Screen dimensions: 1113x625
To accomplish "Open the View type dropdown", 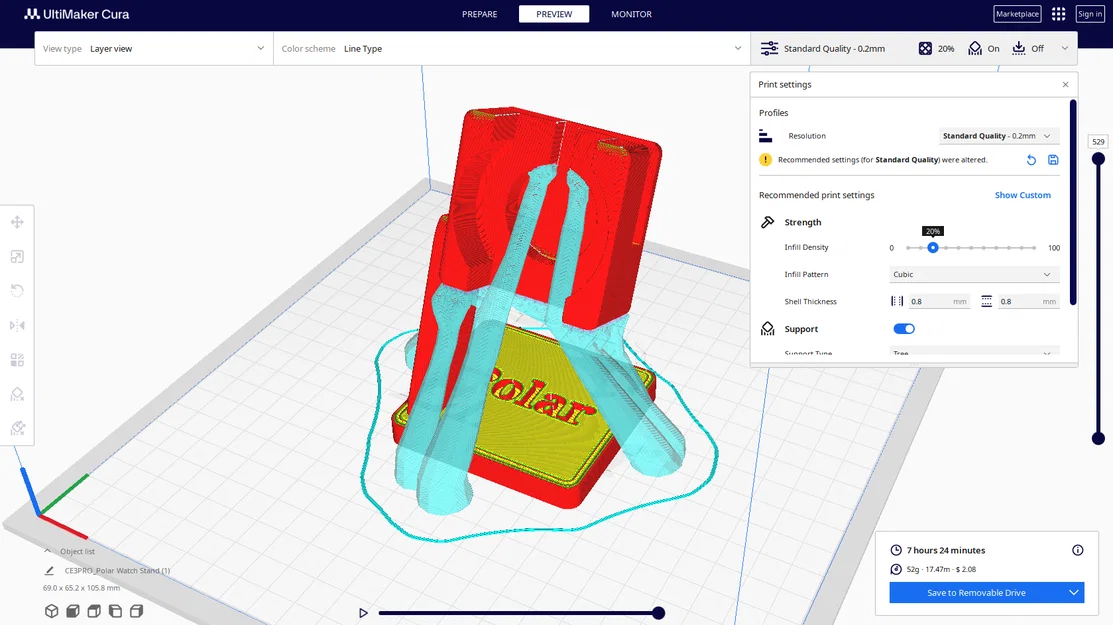I will click(154, 48).
